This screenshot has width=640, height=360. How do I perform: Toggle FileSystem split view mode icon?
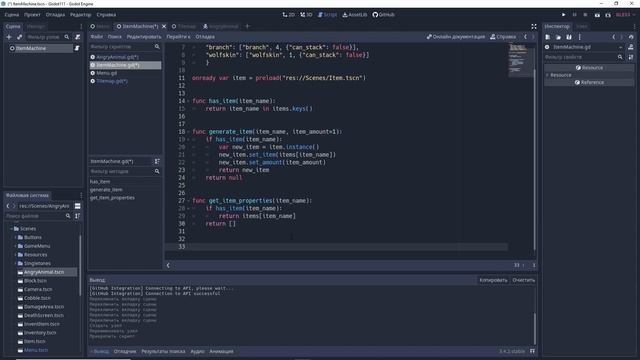[78, 206]
